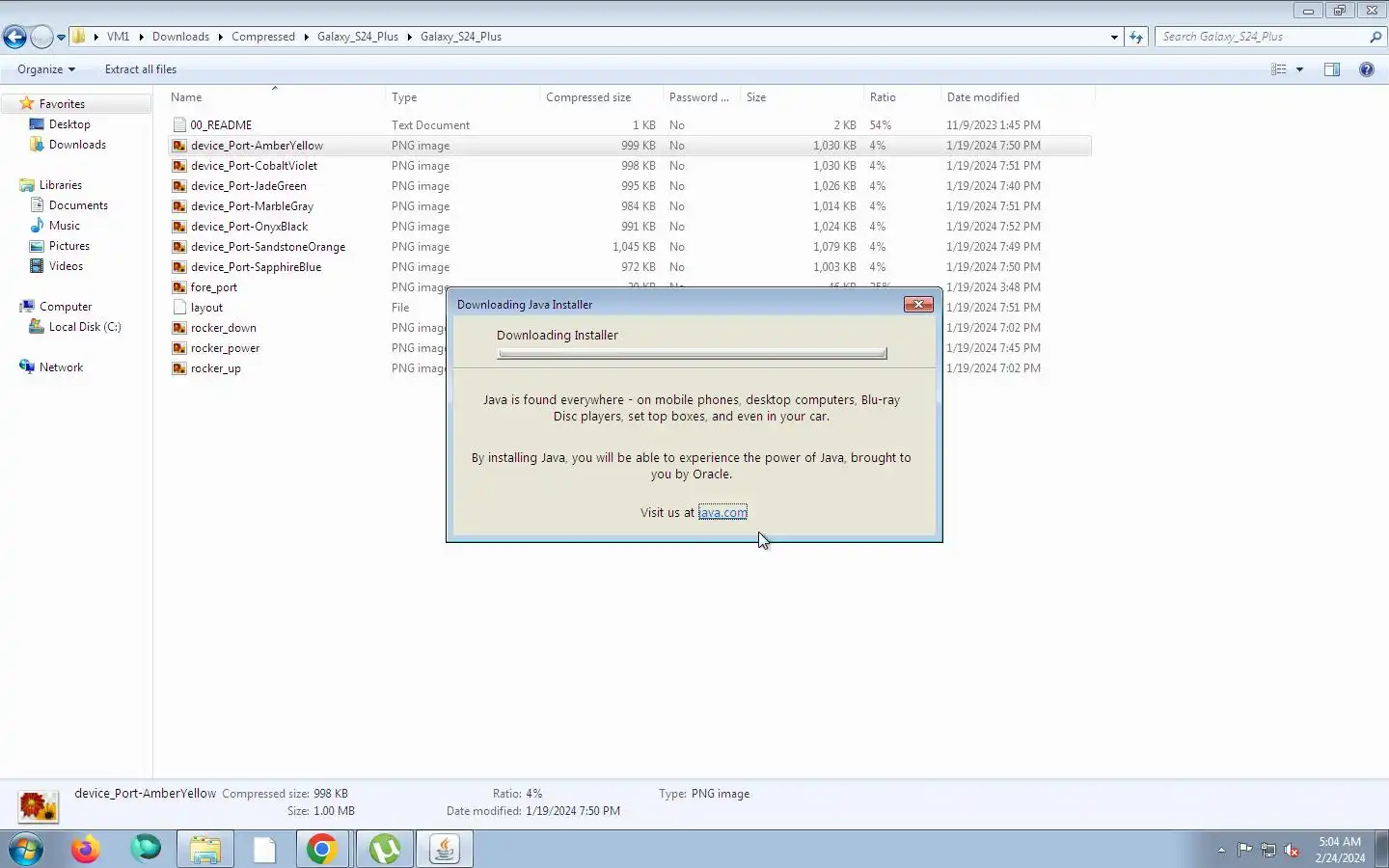Open Java installer taskbar icon
1389x868 pixels.
click(x=445, y=850)
